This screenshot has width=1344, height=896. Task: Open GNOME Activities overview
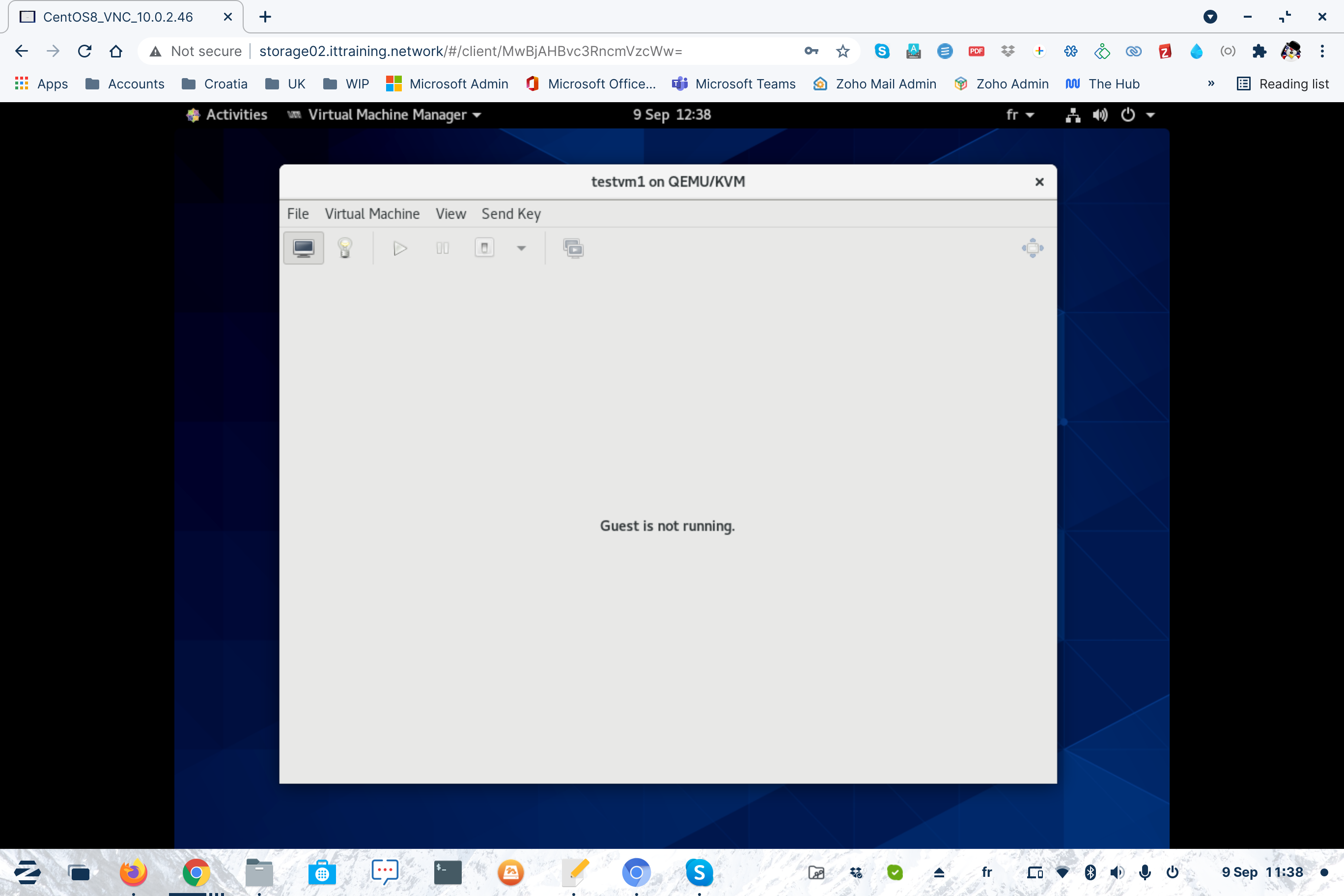[x=227, y=115]
